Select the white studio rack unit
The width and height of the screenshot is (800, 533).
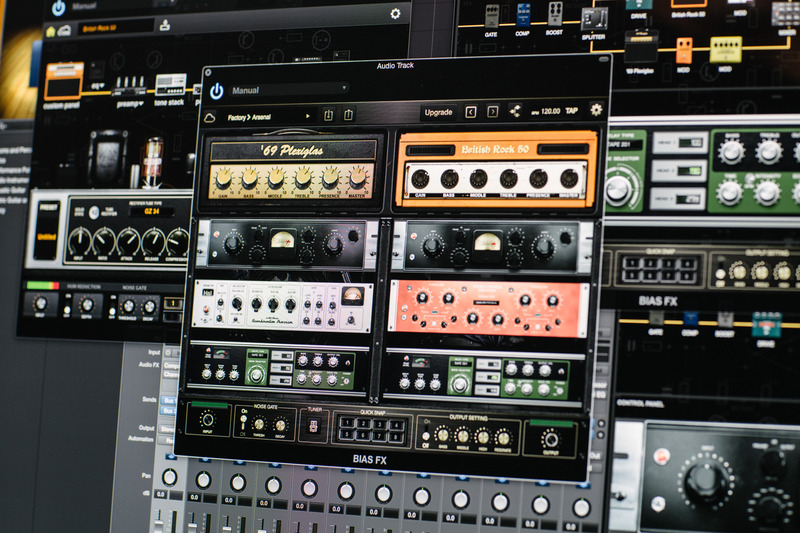click(x=282, y=306)
